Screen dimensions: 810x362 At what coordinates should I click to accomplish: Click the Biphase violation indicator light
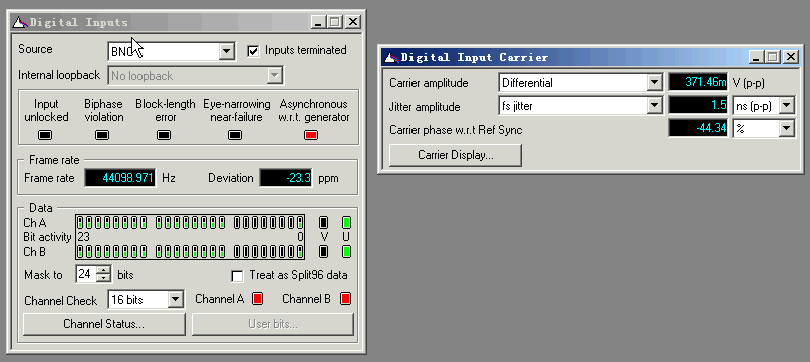tap(102, 135)
